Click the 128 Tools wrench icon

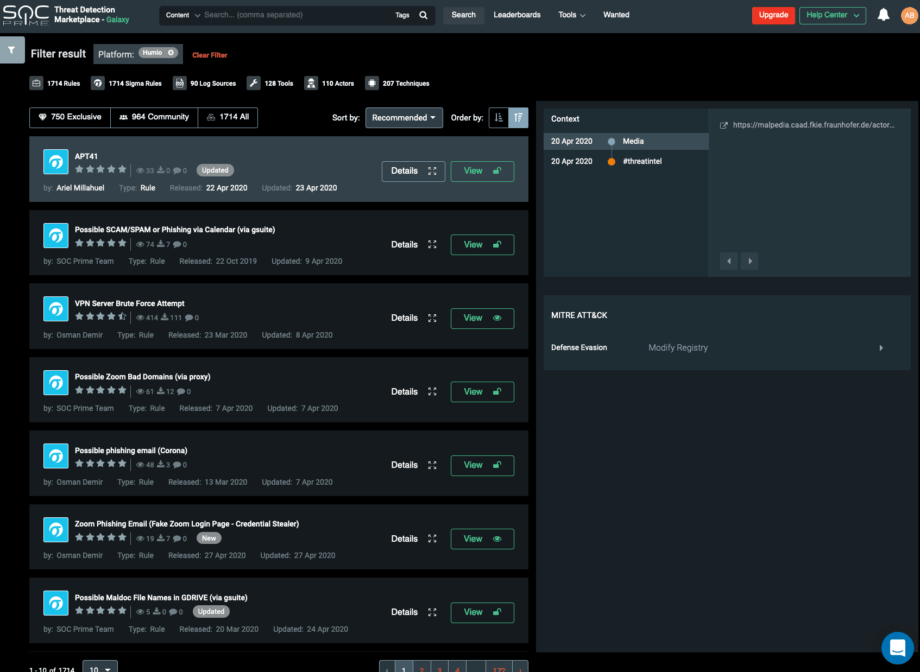(x=253, y=83)
